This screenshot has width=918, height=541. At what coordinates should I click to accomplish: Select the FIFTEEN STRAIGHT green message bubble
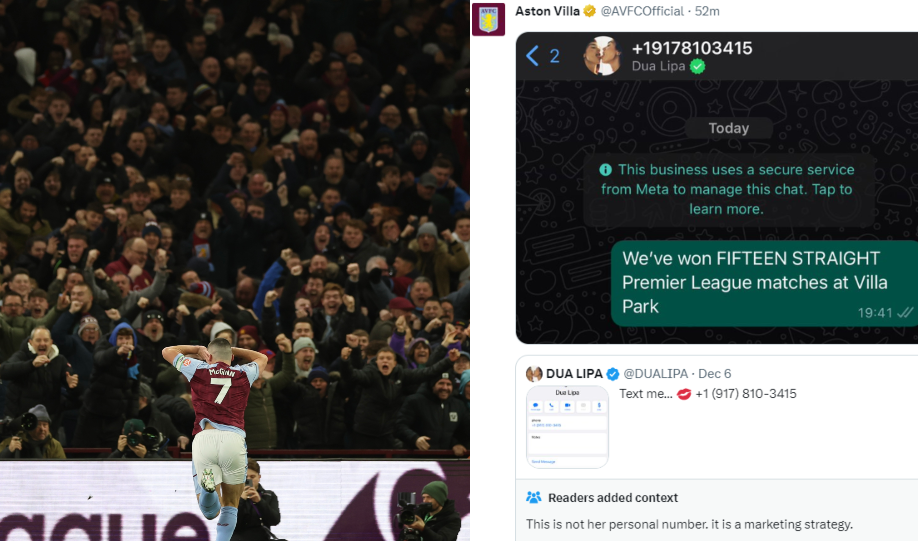764,283
